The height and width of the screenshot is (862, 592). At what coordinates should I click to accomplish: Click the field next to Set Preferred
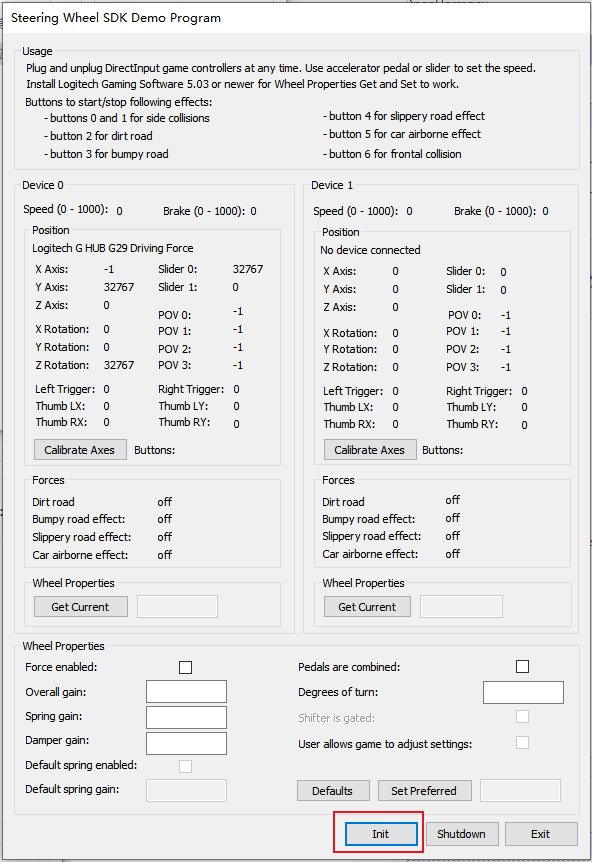pos(521,791)
